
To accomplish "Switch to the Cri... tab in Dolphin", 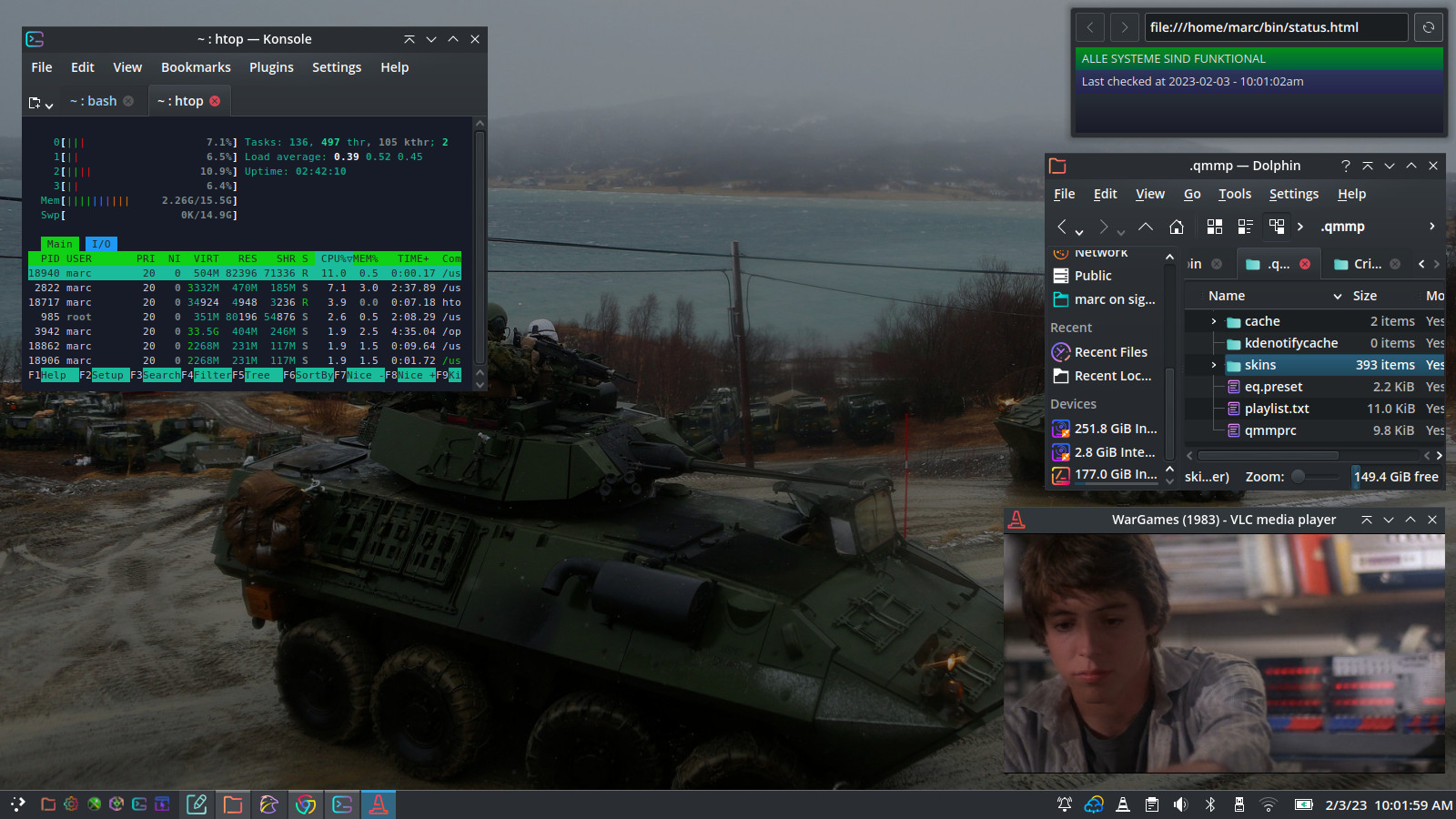I will [1368, 264].
